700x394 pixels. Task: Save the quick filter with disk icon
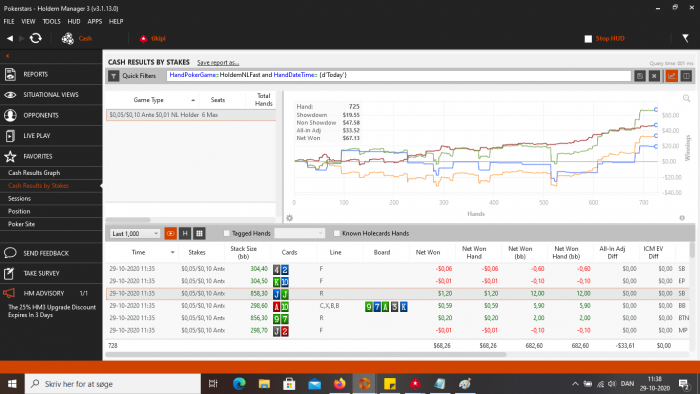tap(640, 76)
